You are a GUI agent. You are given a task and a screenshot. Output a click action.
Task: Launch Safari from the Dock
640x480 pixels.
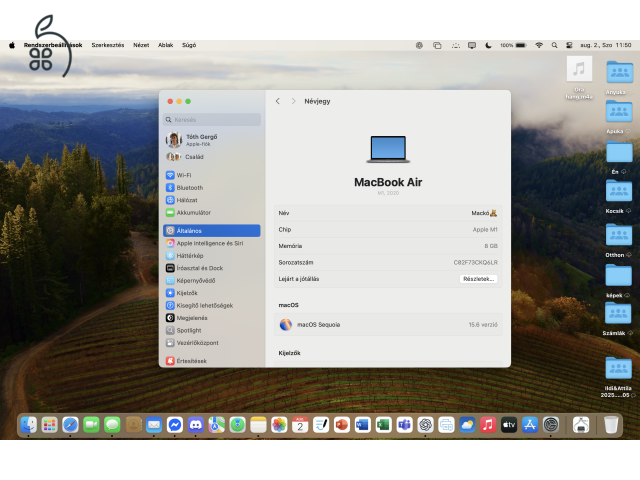coord(70,425)
